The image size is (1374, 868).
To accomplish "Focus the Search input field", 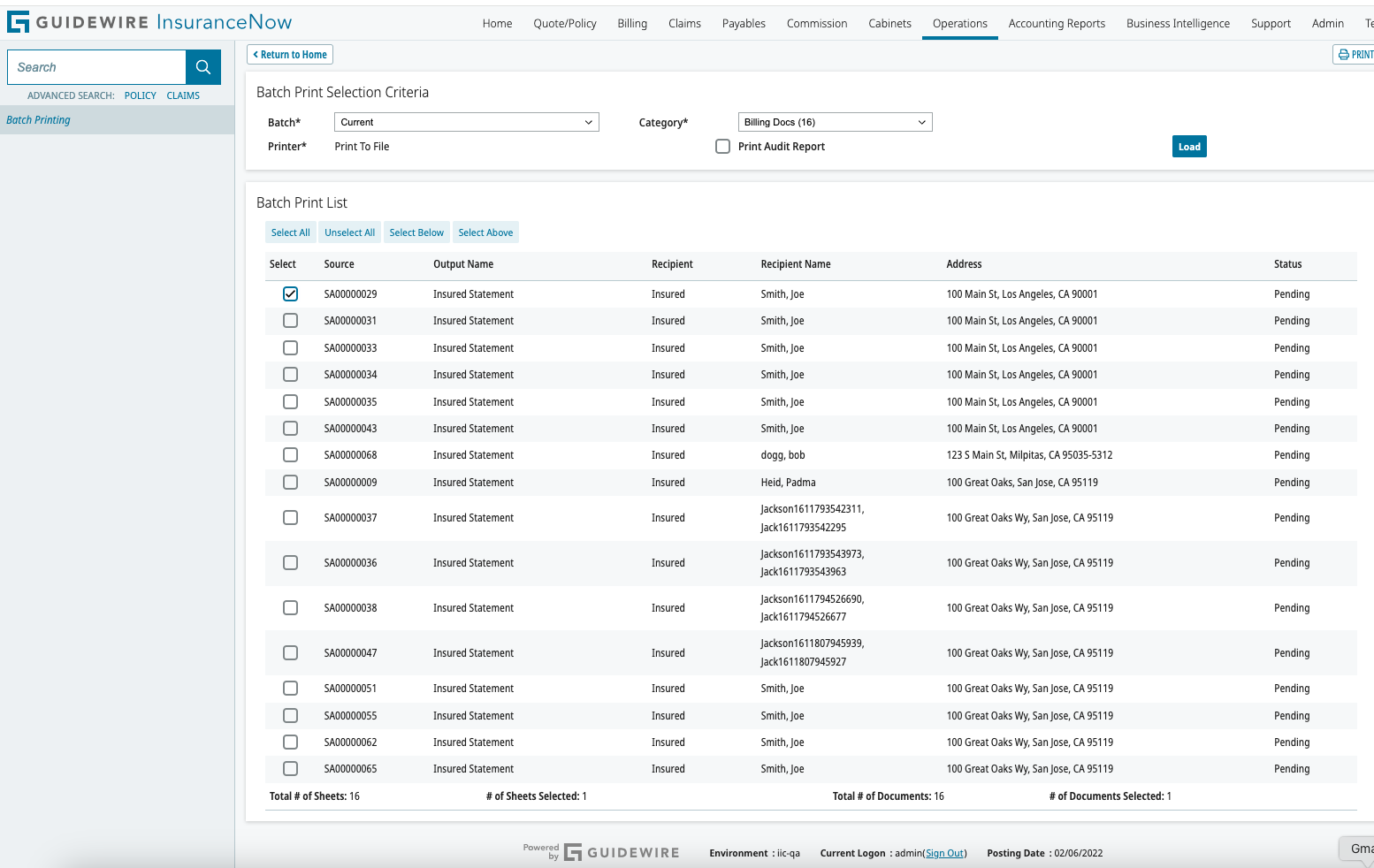I will click(97, 67).
